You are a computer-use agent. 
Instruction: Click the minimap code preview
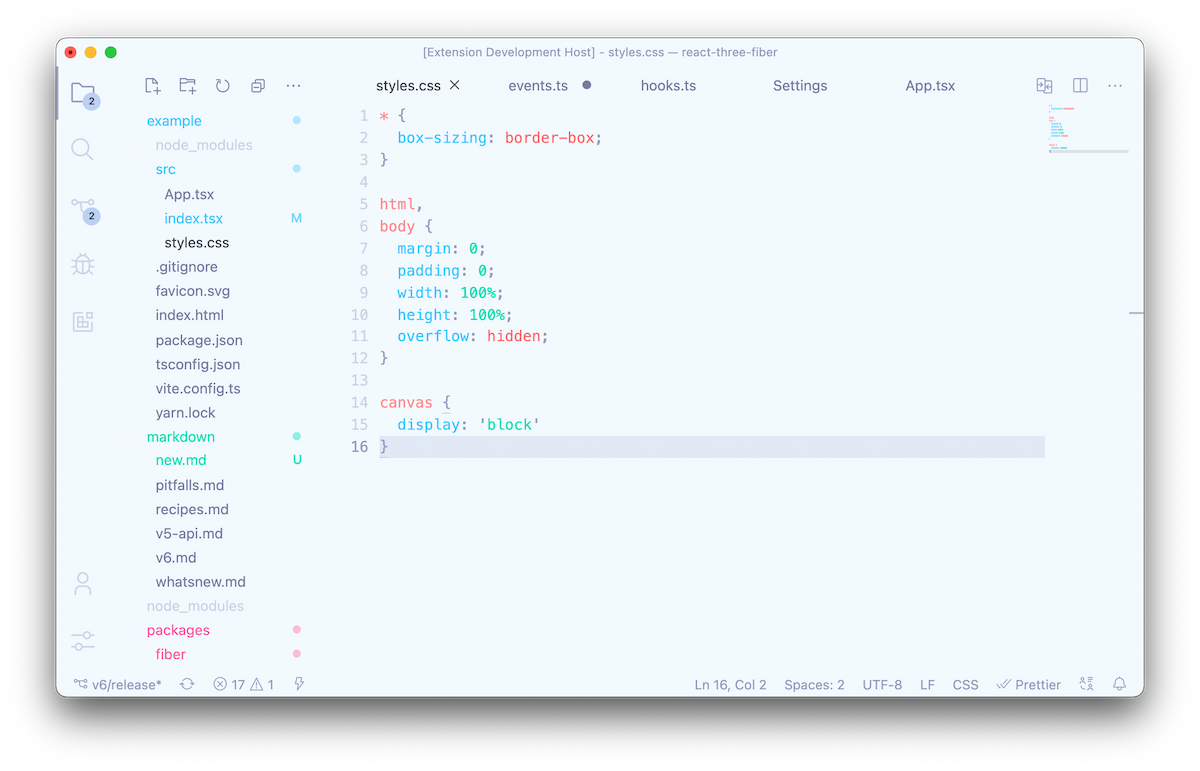(1088, 128)
